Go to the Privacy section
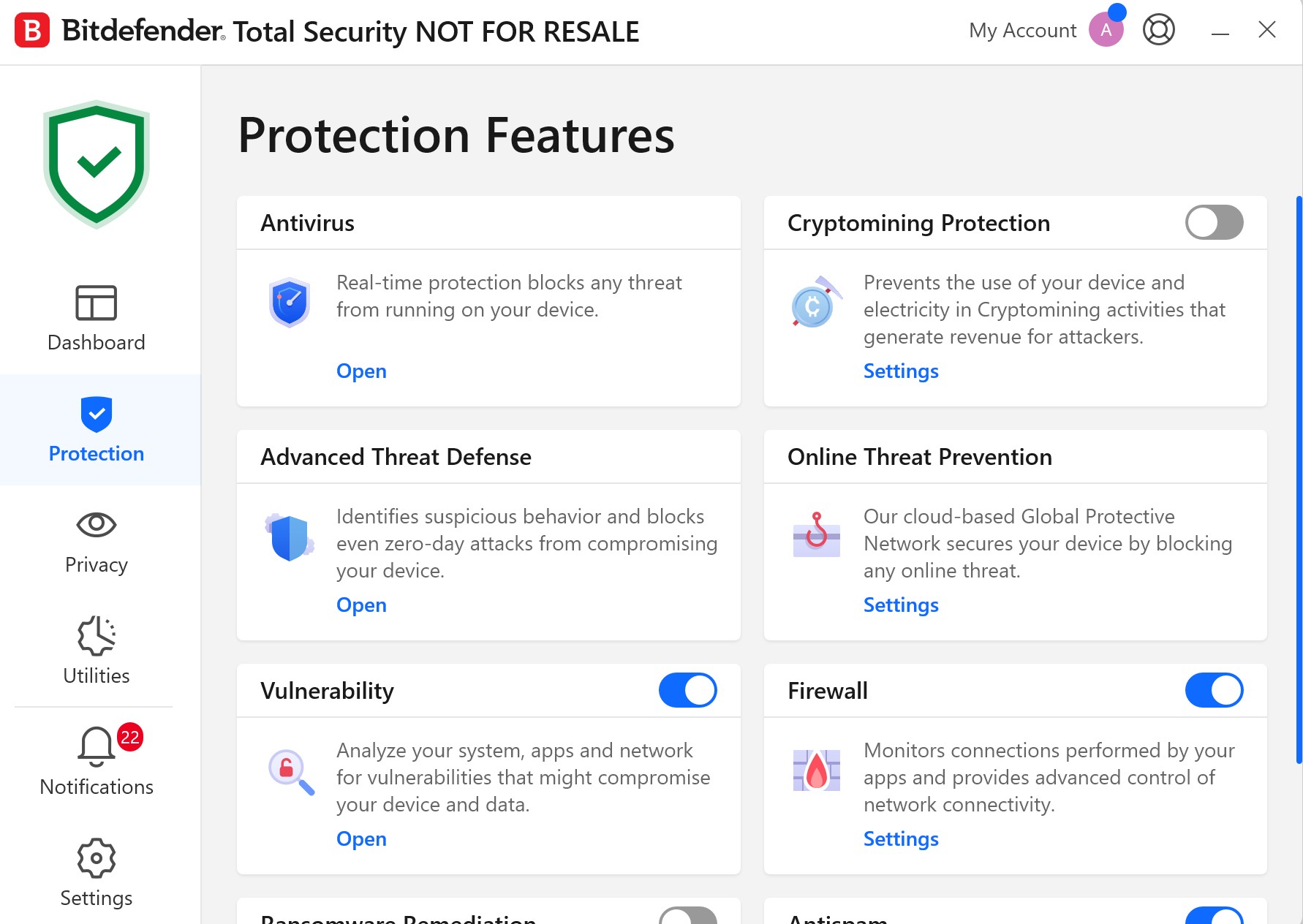 click(x=97, y=542)
